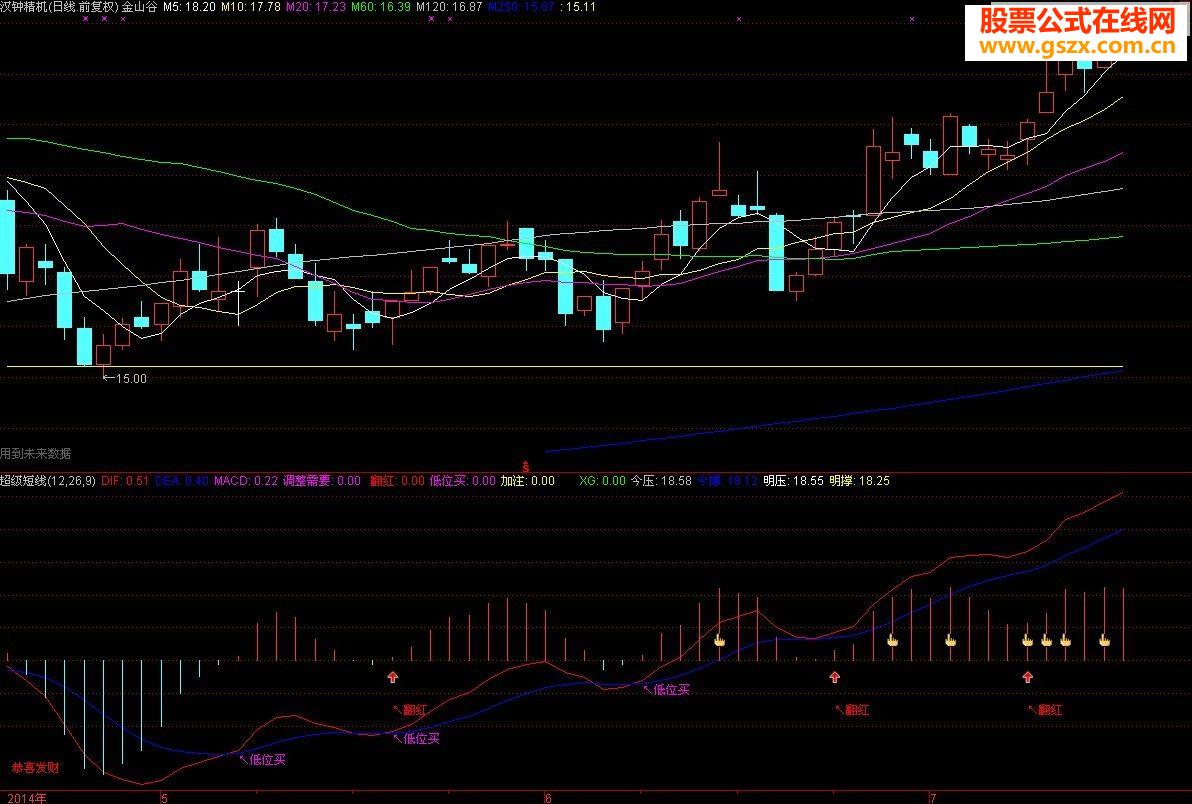The height and width of the screenshot is (804, 1192).
Task: Click the 加注: 0.00 readout
Action: coord(528,481)
